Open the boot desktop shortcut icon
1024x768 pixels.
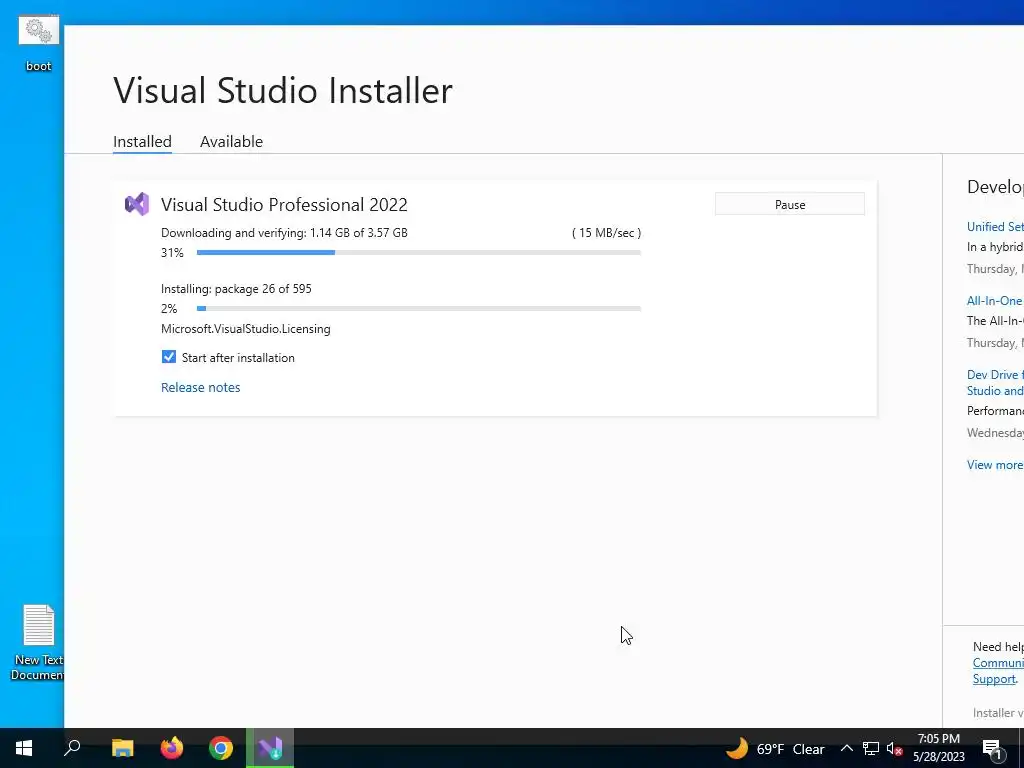coord(39,43)
